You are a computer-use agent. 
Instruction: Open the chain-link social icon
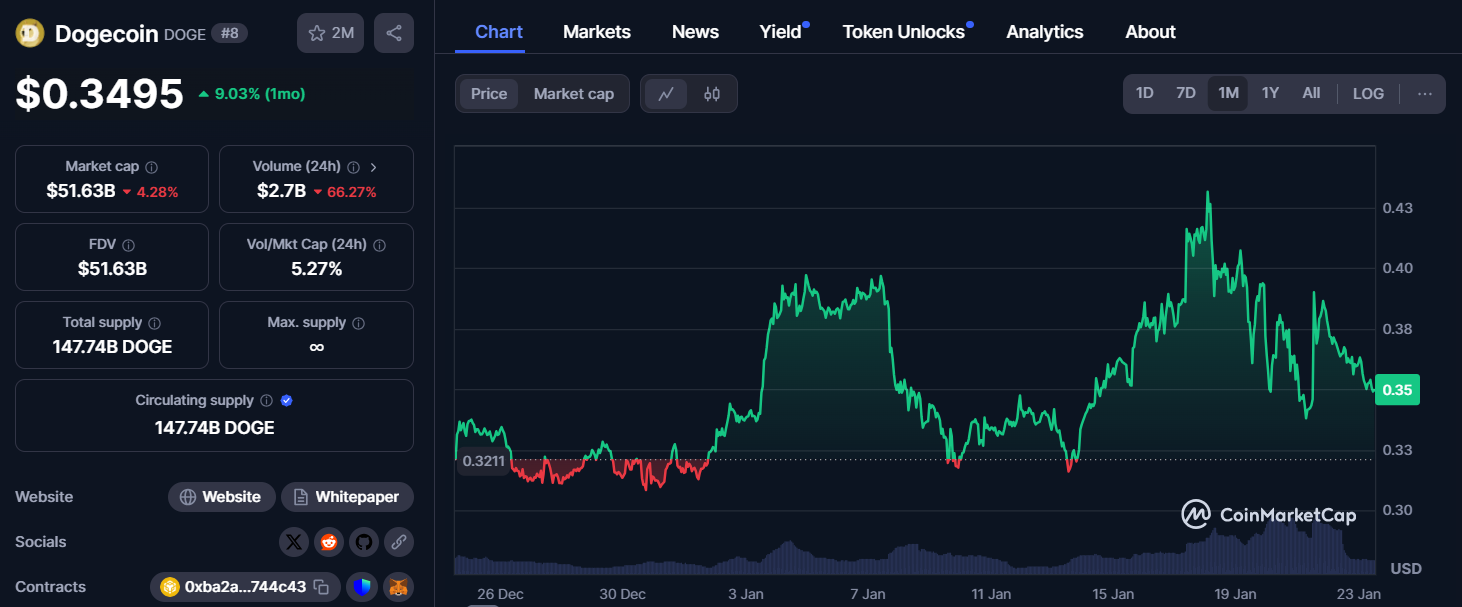[398, 542]
